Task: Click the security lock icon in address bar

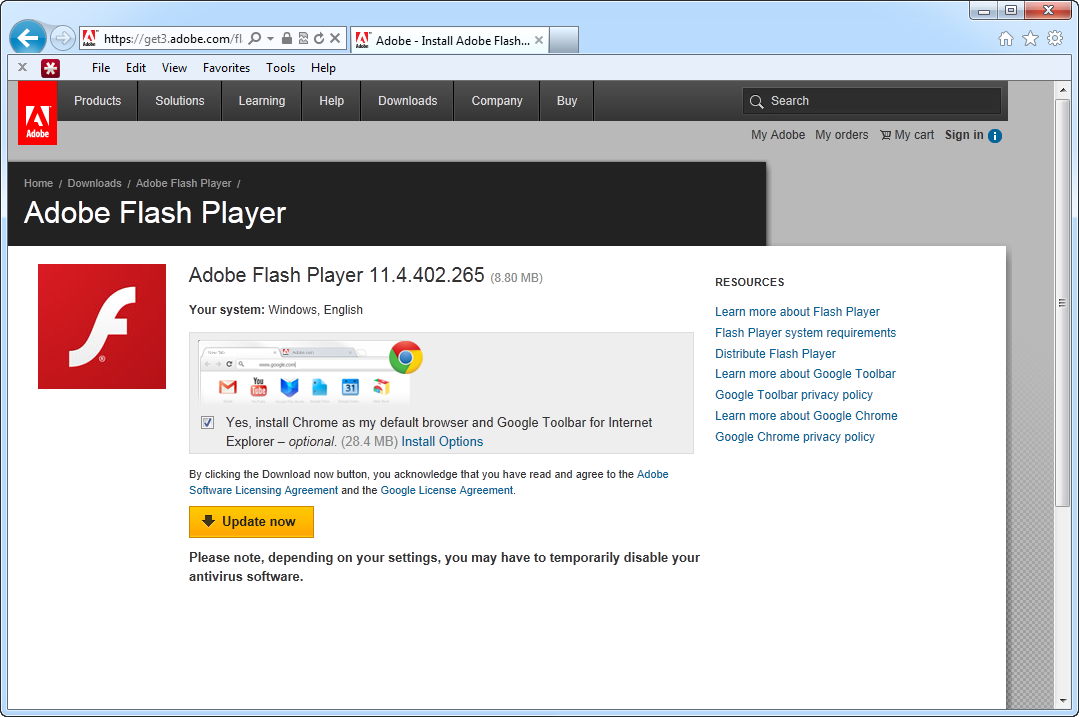Action: 287,39
